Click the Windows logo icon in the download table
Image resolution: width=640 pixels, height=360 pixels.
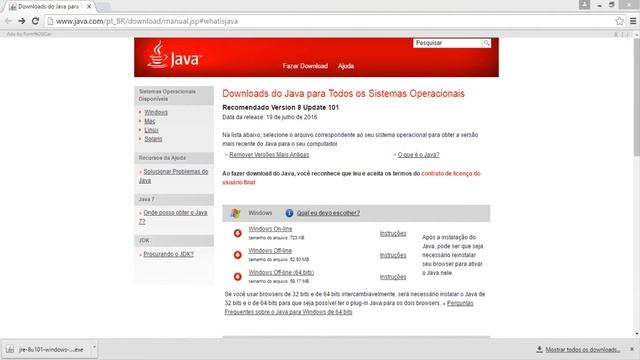pyautogui.click(x=235, y=213)
